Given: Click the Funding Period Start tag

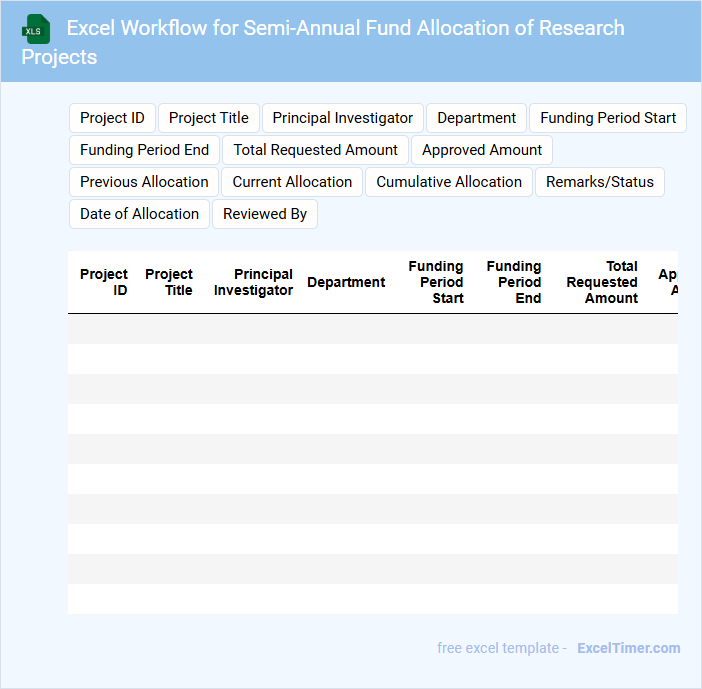Looking at the screenshot, I should [608, 118].
